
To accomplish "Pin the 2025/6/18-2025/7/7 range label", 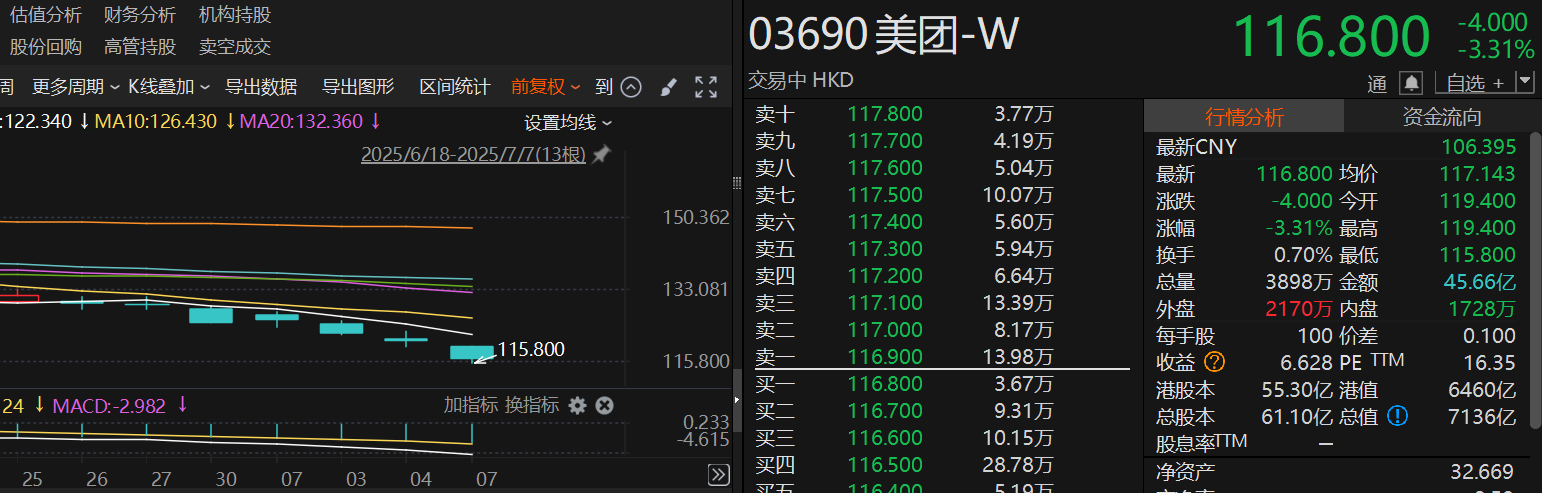I will [600, 156].
